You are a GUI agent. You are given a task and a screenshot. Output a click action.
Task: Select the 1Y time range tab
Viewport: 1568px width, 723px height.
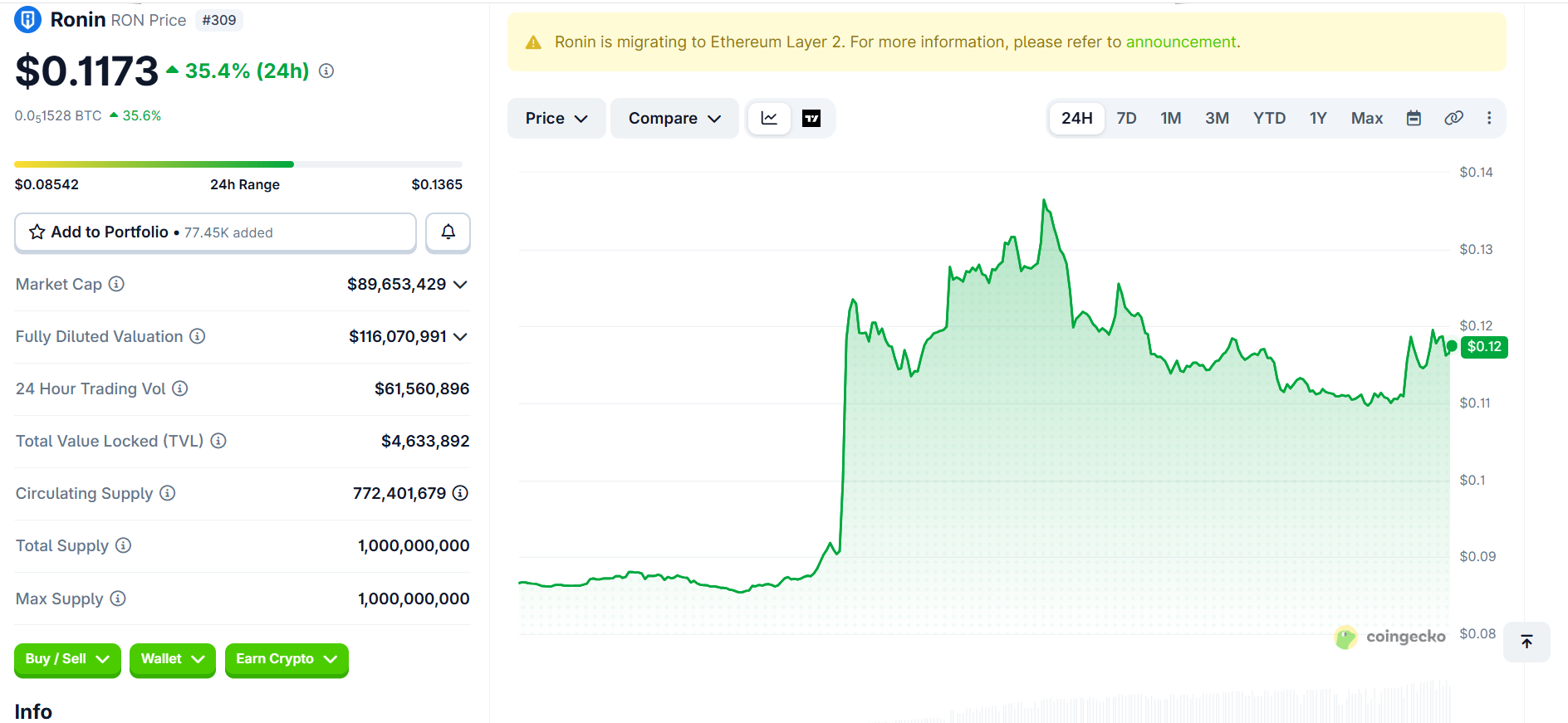(x=1318, y=119)
